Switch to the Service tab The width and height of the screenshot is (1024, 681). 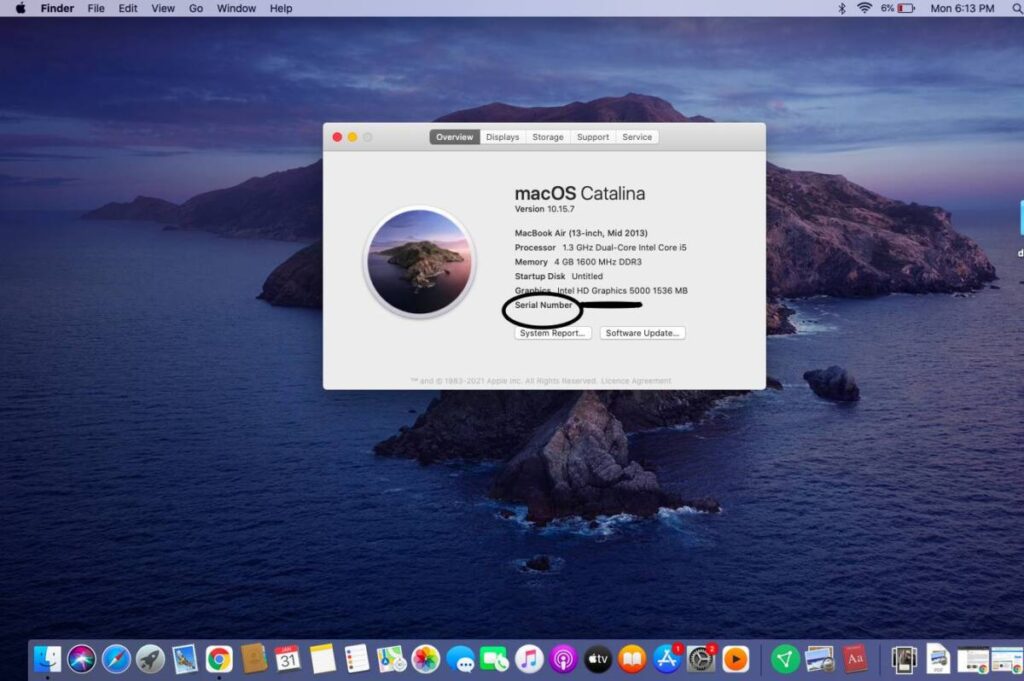click(x=637, y=137)
